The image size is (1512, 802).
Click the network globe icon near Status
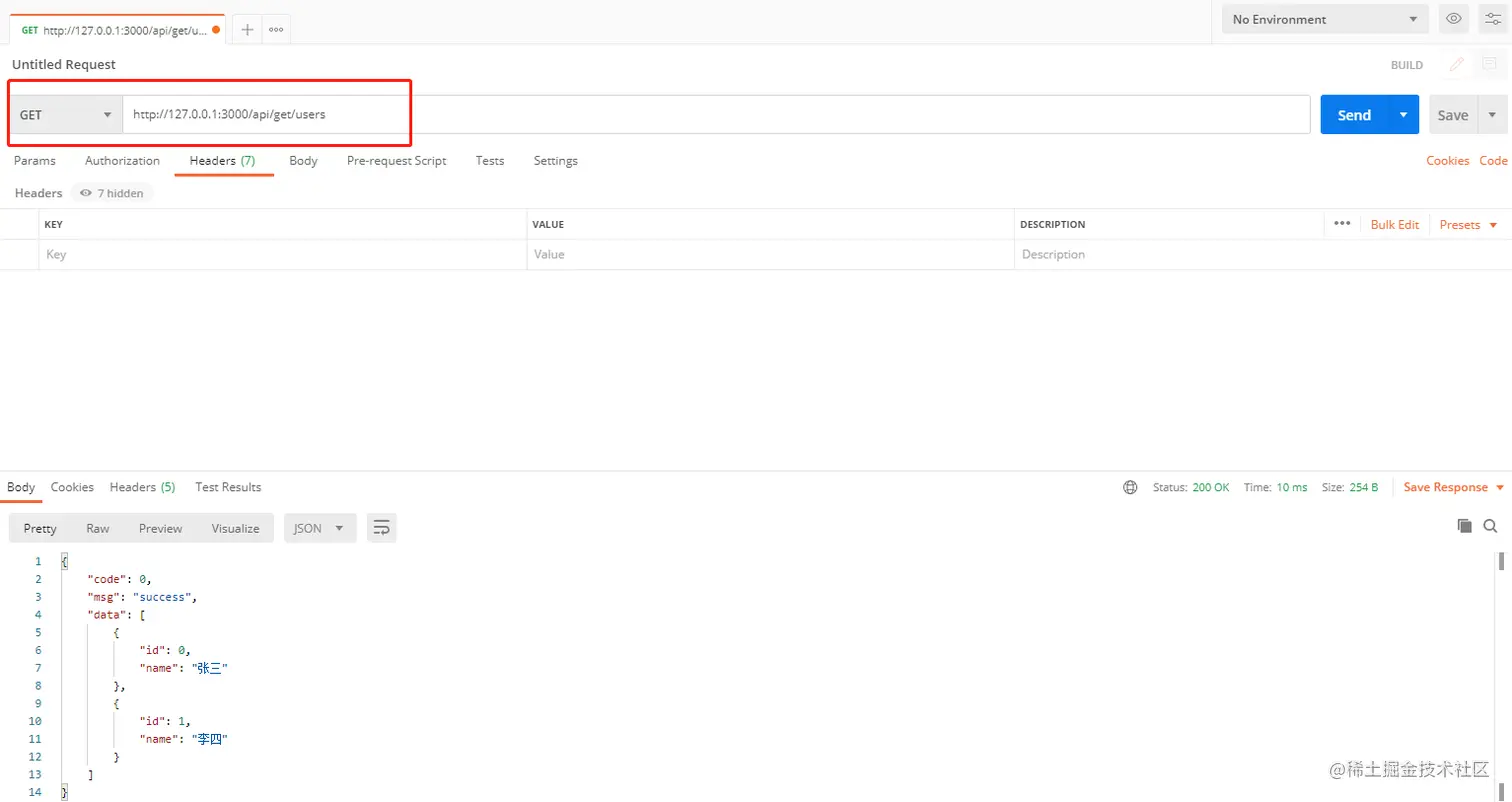coord(1130,487)
